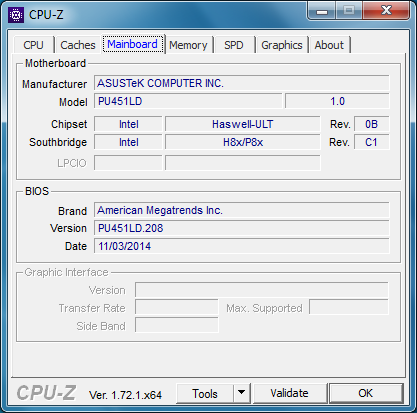Select the Manufacturer field ASUSTeK COMPUTER INC.
Image resolution: width=417 pixels, height=413 pixels.
[242, 83]
